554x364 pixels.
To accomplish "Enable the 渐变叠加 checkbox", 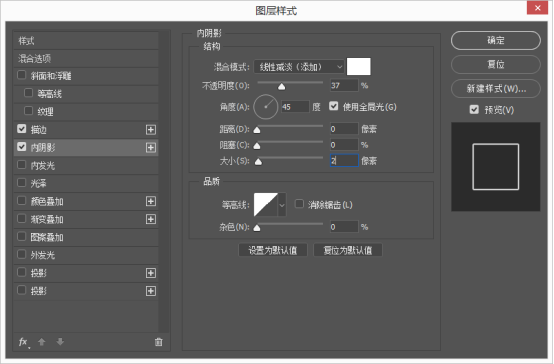I will 22,219.
